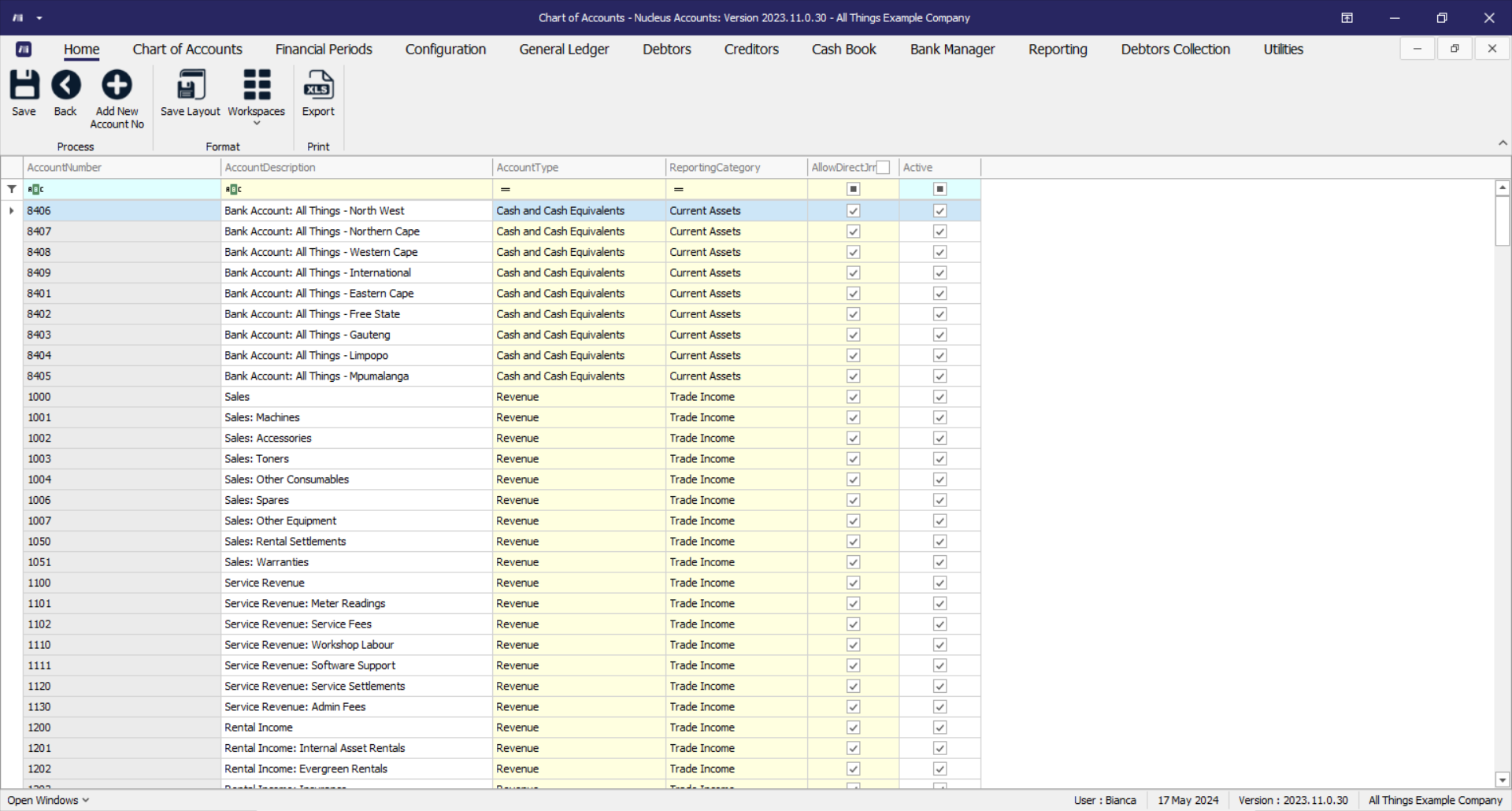Click the Save icon in ribbon
The height and width of the screenshot is (811, 1512).
[24, 85]
